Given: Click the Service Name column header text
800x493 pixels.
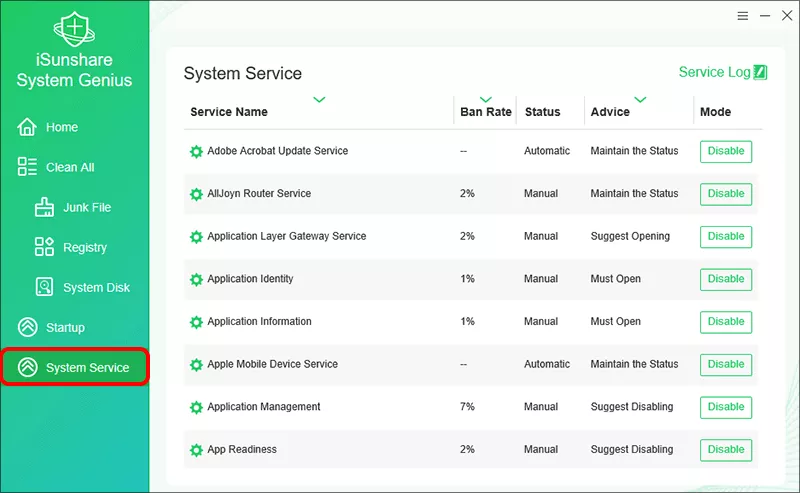Looking at the screenshot, I should [x=229, y=112].
